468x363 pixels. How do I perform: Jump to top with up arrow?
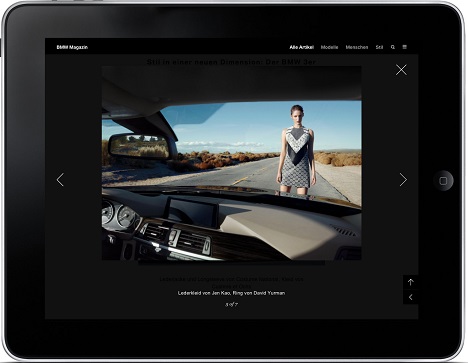click(x=410, y=282)
